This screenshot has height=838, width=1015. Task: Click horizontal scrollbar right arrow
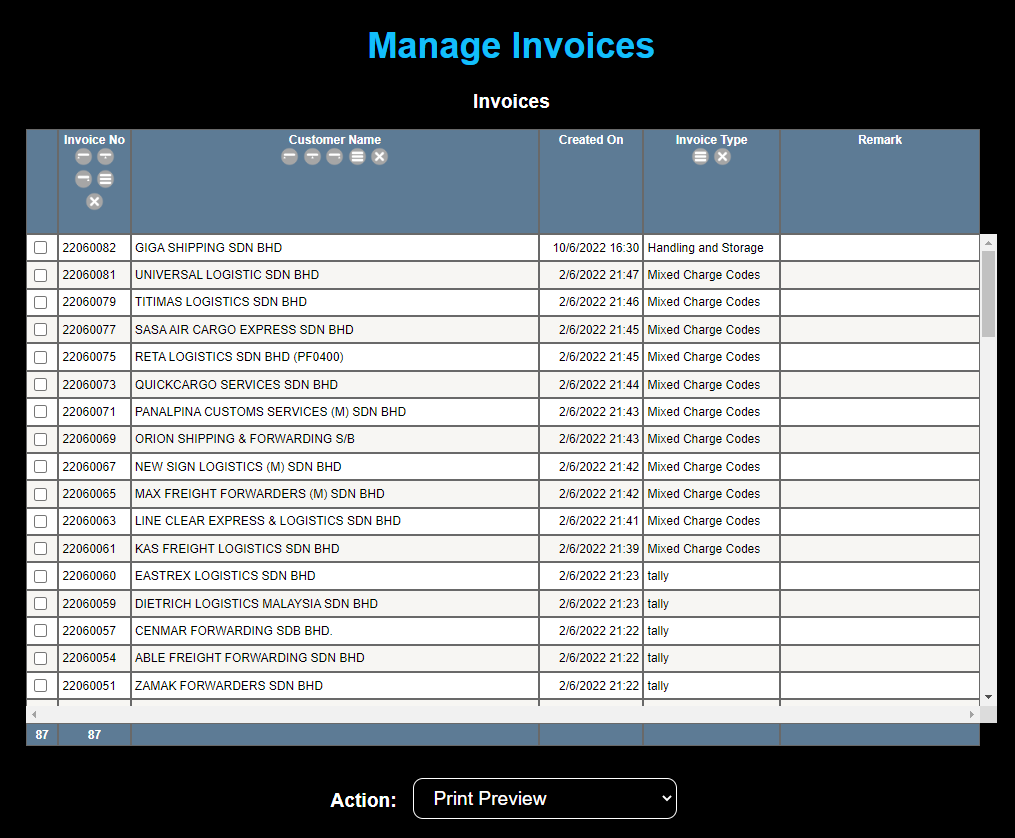972,714
